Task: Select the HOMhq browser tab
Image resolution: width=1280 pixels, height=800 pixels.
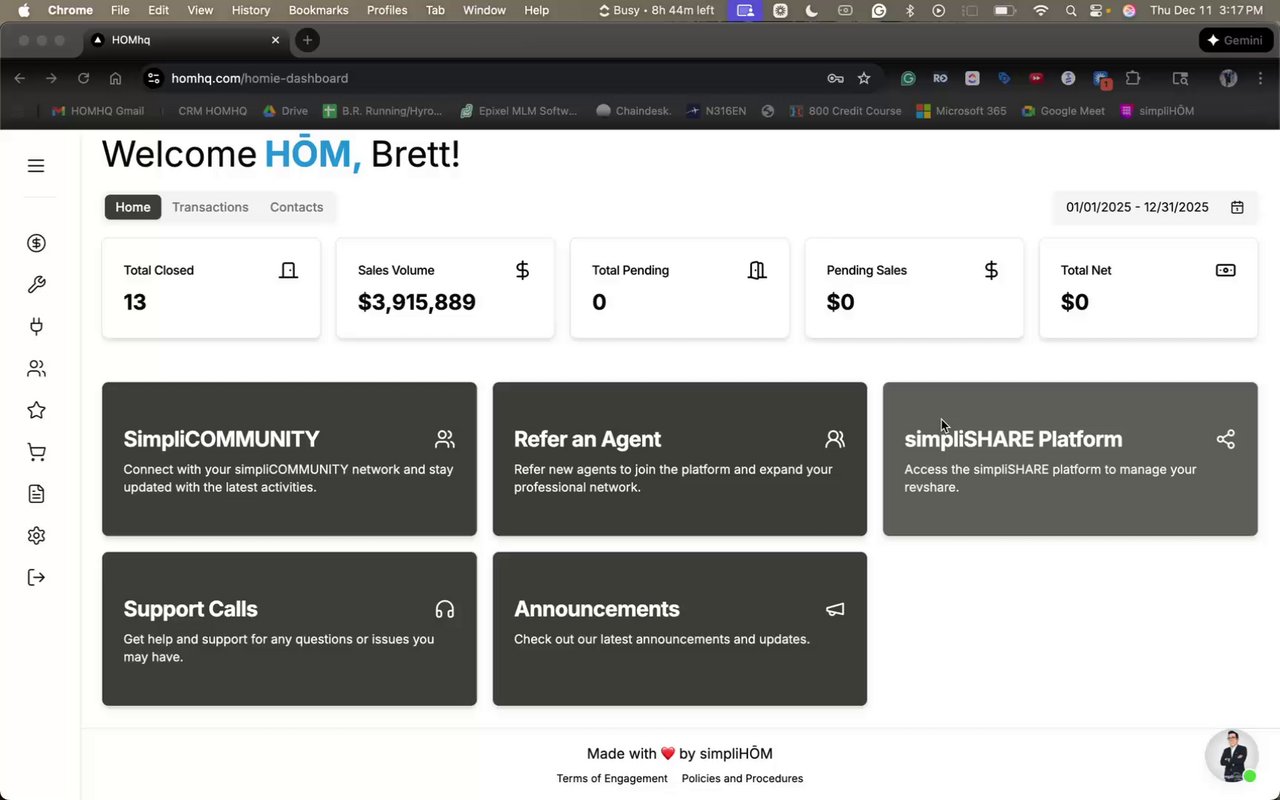Action: tap(187, 40)
